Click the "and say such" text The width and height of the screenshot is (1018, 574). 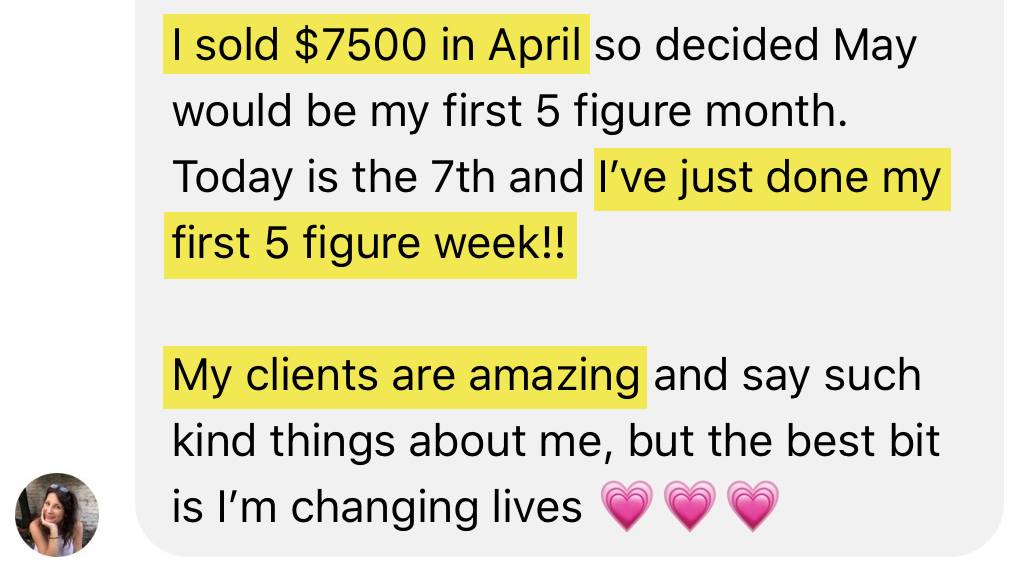click(787, 375)
